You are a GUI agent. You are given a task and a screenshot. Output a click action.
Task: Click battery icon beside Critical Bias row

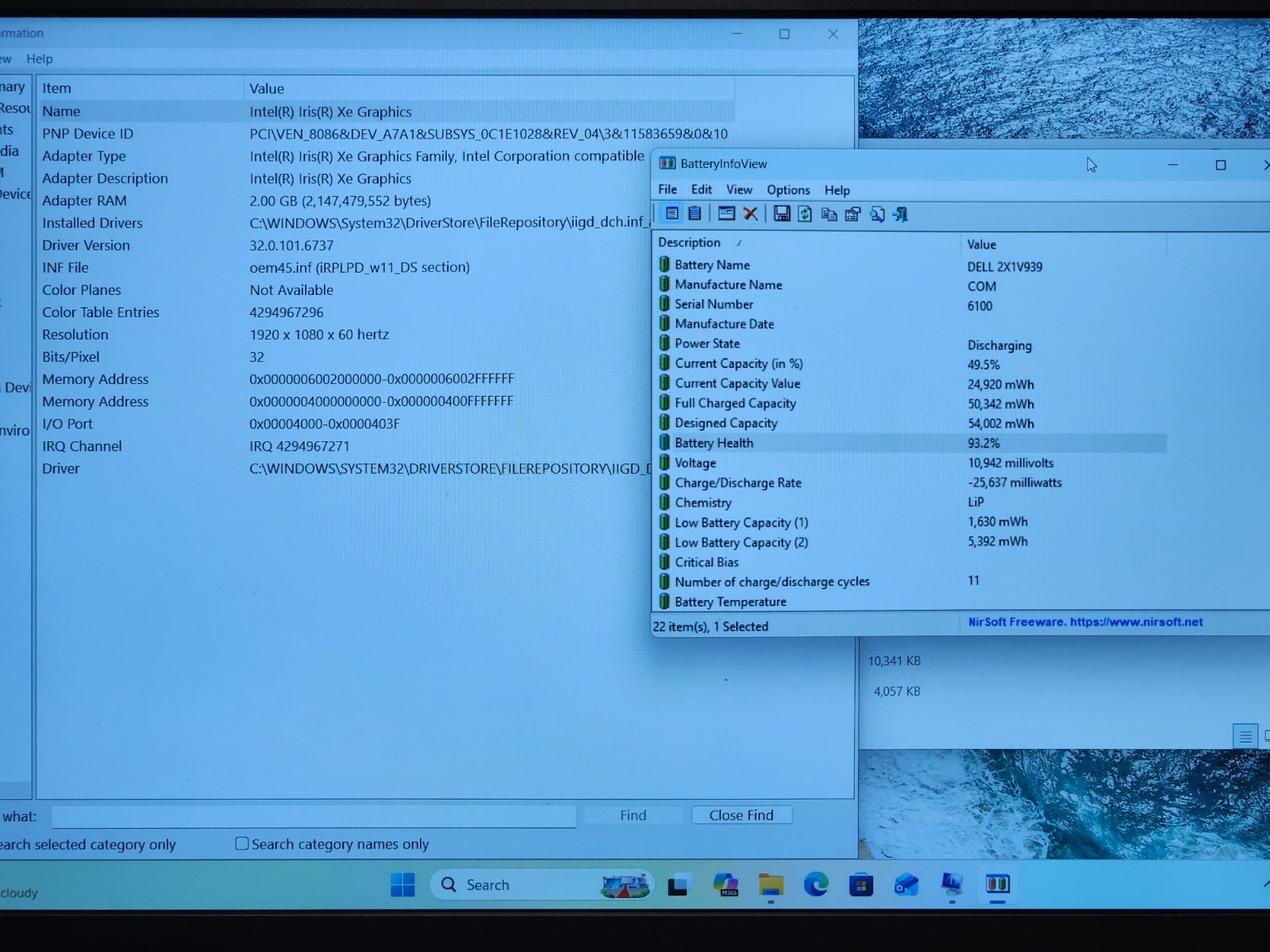664,562
